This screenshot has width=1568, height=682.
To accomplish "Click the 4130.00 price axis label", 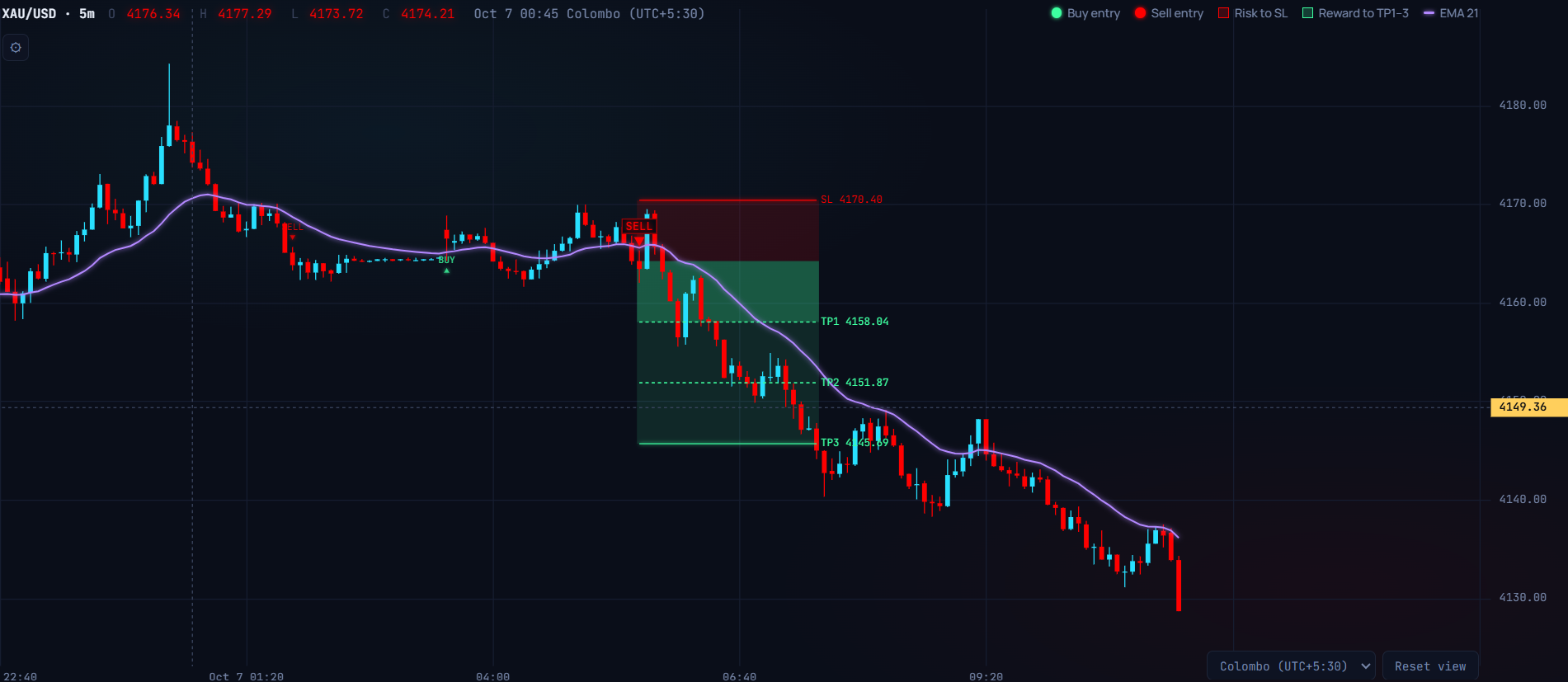I will click(x=1523, y=598).
